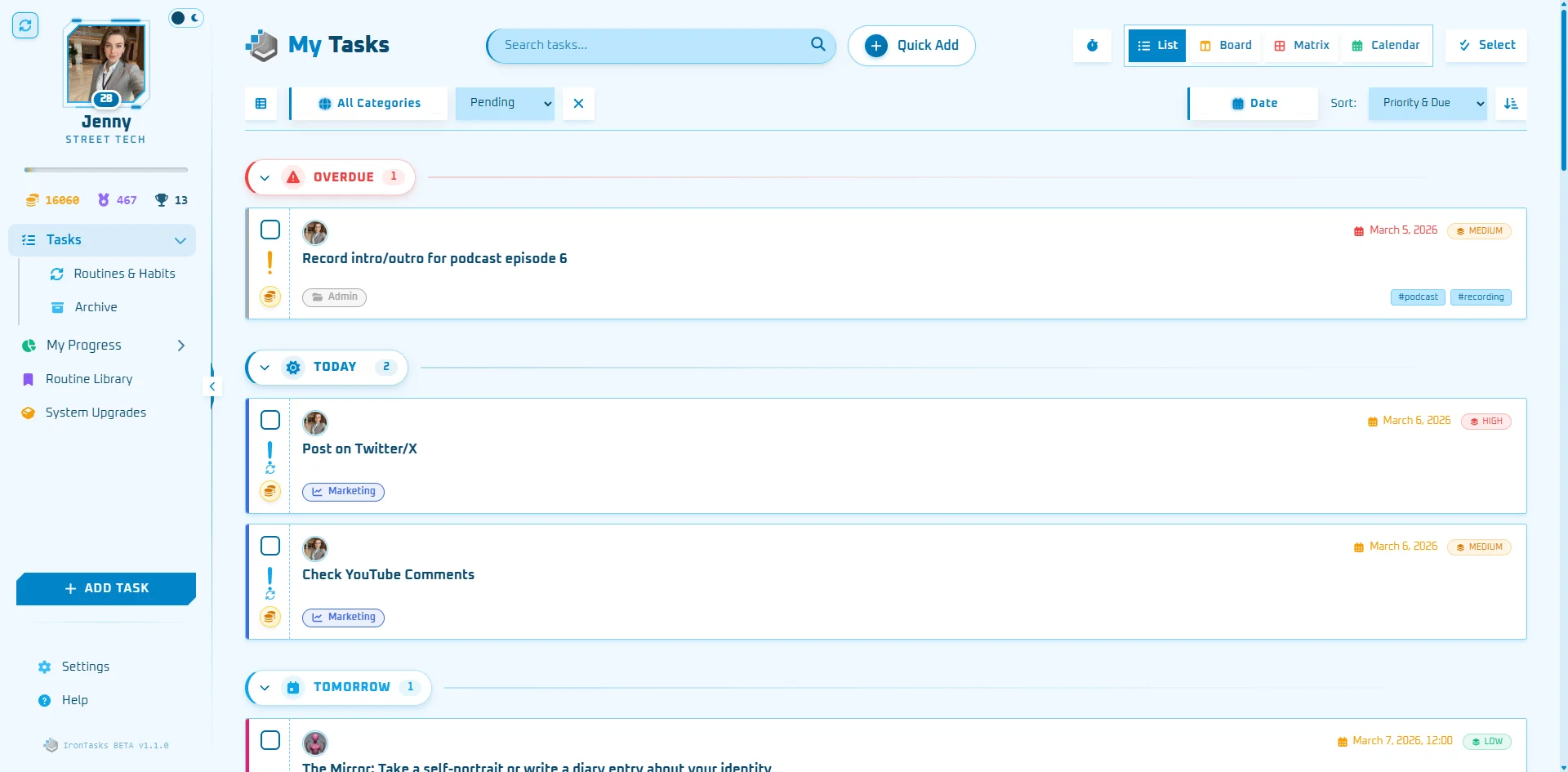The width and height of the screenshot is (1568, 772).
Task: Toggle dark mode switch
Action: click(186, 18)
